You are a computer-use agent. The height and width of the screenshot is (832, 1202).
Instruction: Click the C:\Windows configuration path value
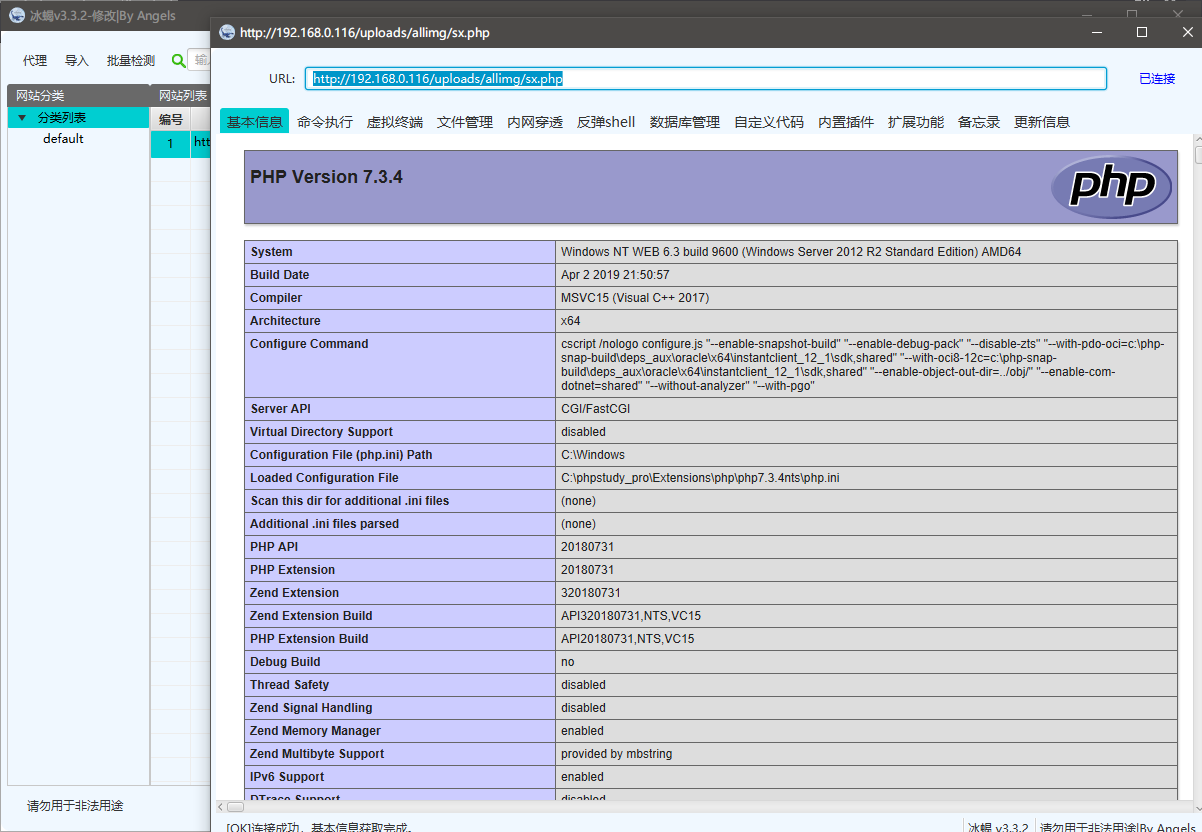click(593, 455)
